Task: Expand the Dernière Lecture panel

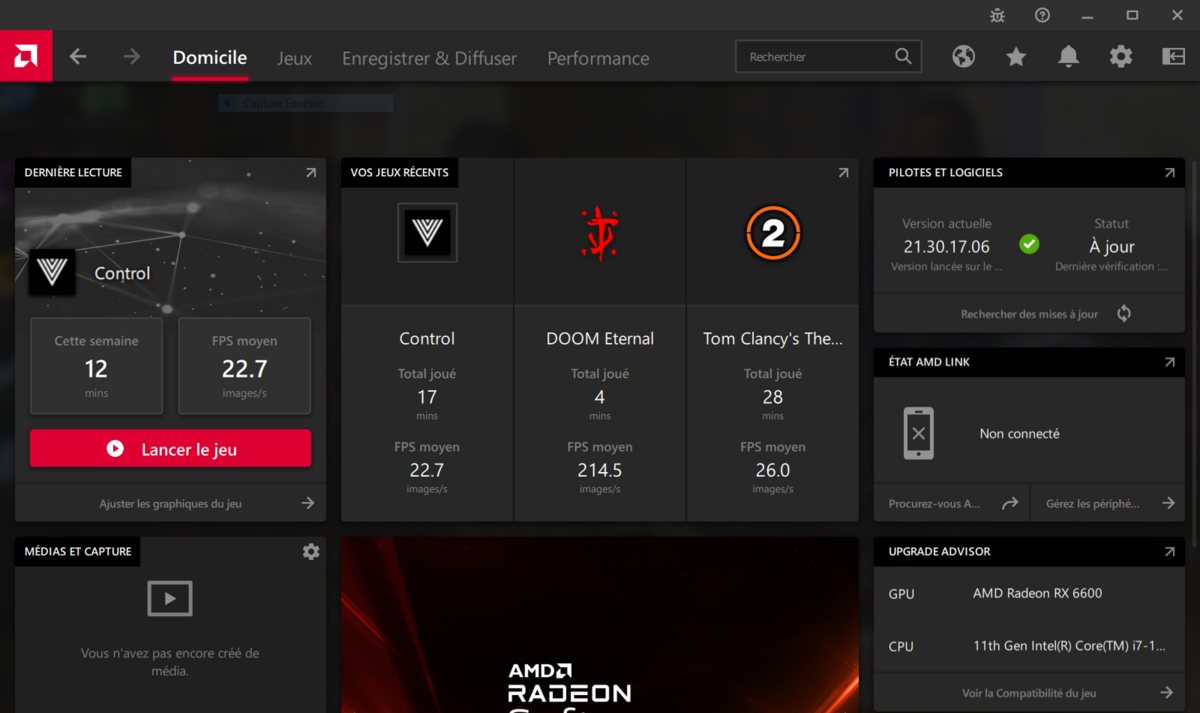Action: tap(311, 173)
